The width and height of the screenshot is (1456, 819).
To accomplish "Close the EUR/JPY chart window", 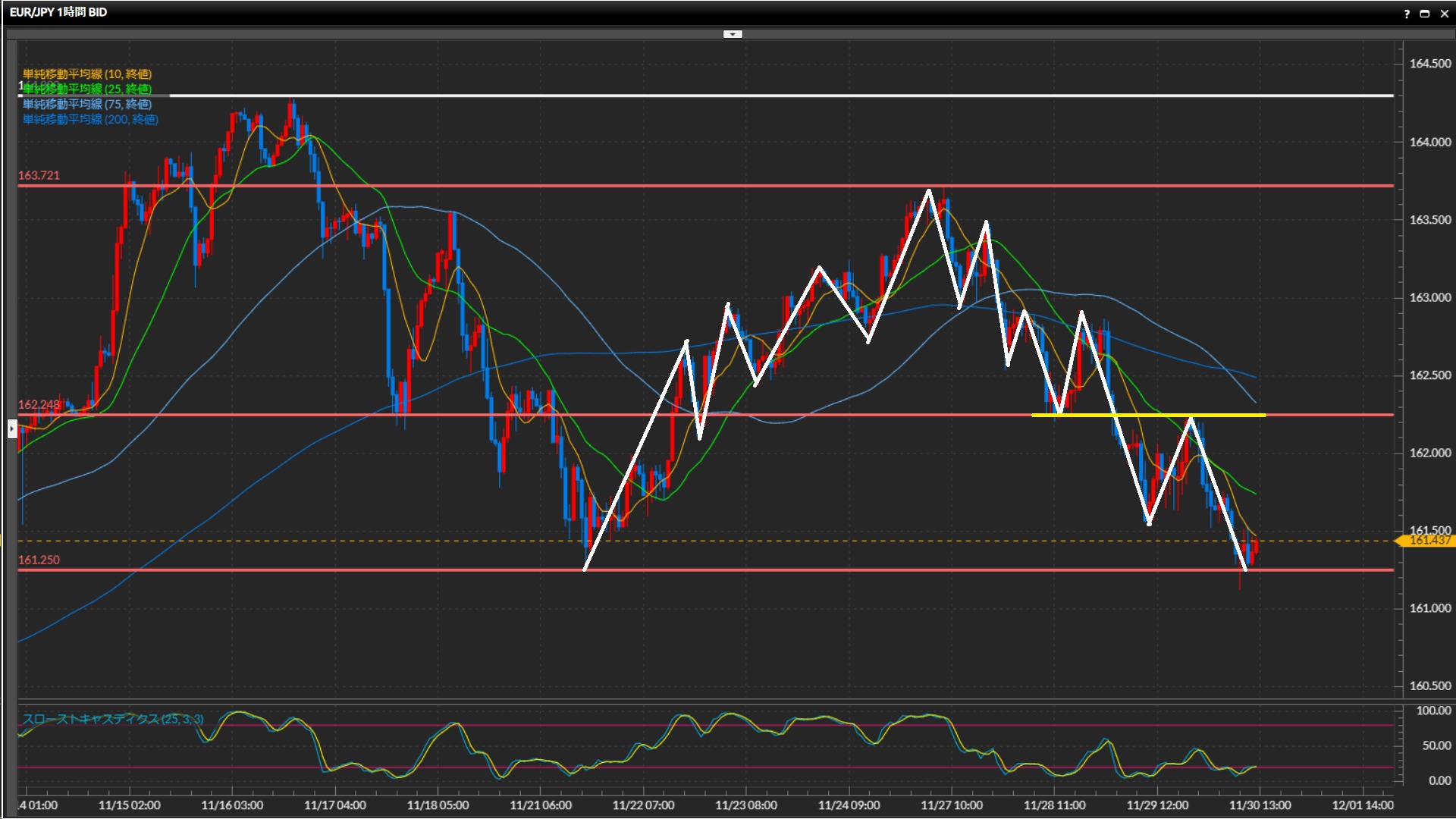I will pos(1444,14).
